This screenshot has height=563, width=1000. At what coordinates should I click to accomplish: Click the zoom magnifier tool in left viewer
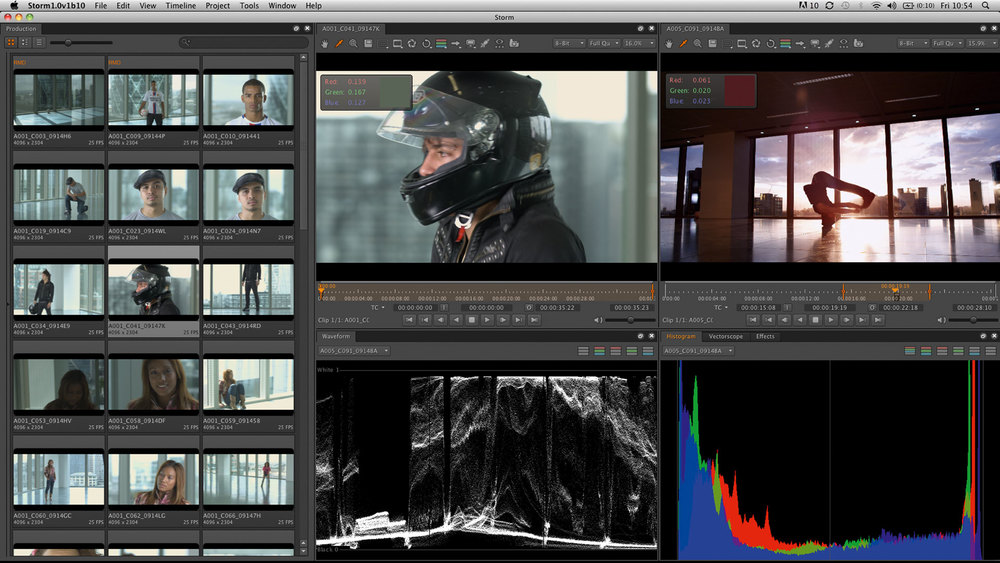pyautogui.click(x=354, y=44)
